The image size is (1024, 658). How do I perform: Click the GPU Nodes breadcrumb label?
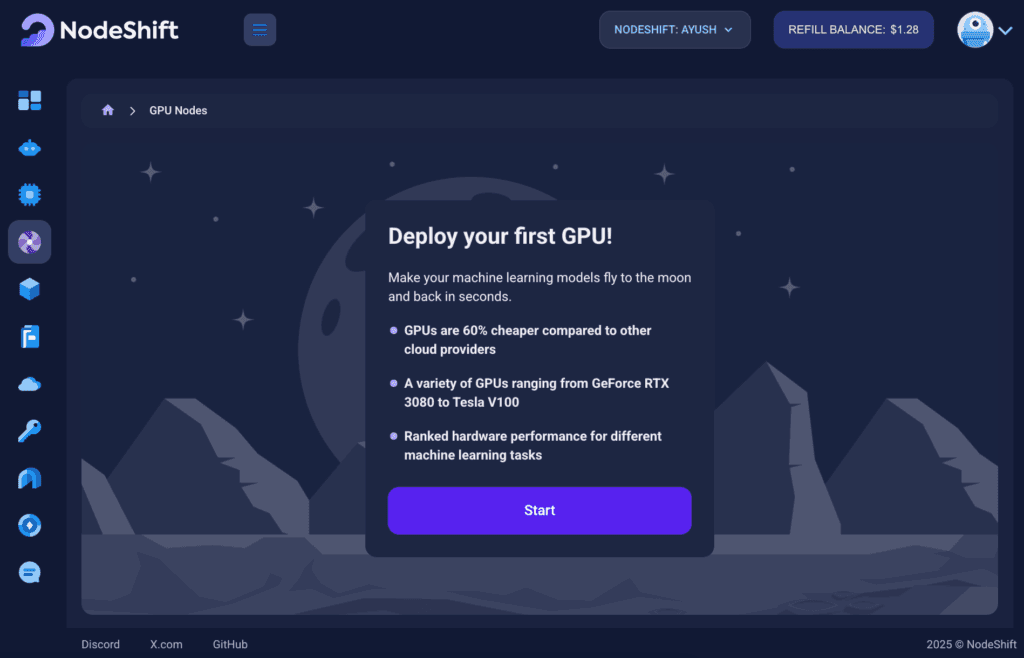[x=178, y=110]
